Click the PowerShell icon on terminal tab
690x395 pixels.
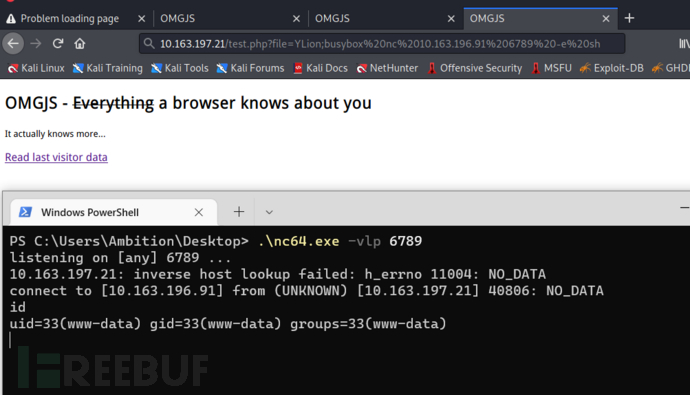coord(25,212)
